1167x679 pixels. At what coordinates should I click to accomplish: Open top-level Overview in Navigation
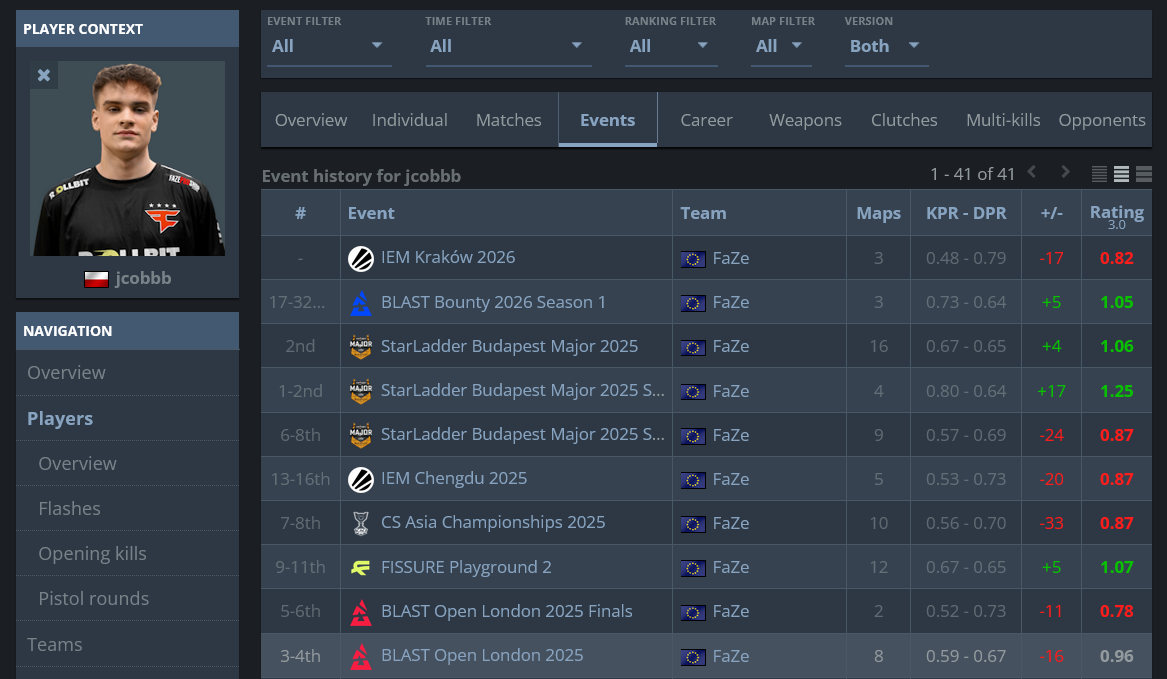point(127,372)
